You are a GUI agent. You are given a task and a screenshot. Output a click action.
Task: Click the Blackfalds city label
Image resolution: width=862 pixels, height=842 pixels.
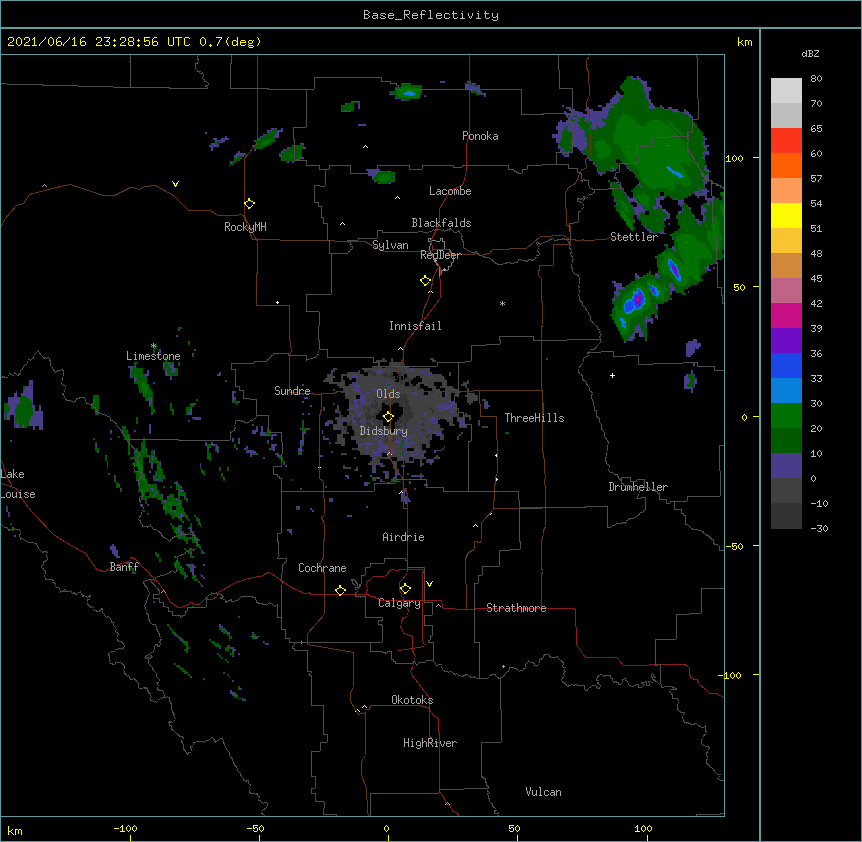pyautogui.click(x=441, y=223)
